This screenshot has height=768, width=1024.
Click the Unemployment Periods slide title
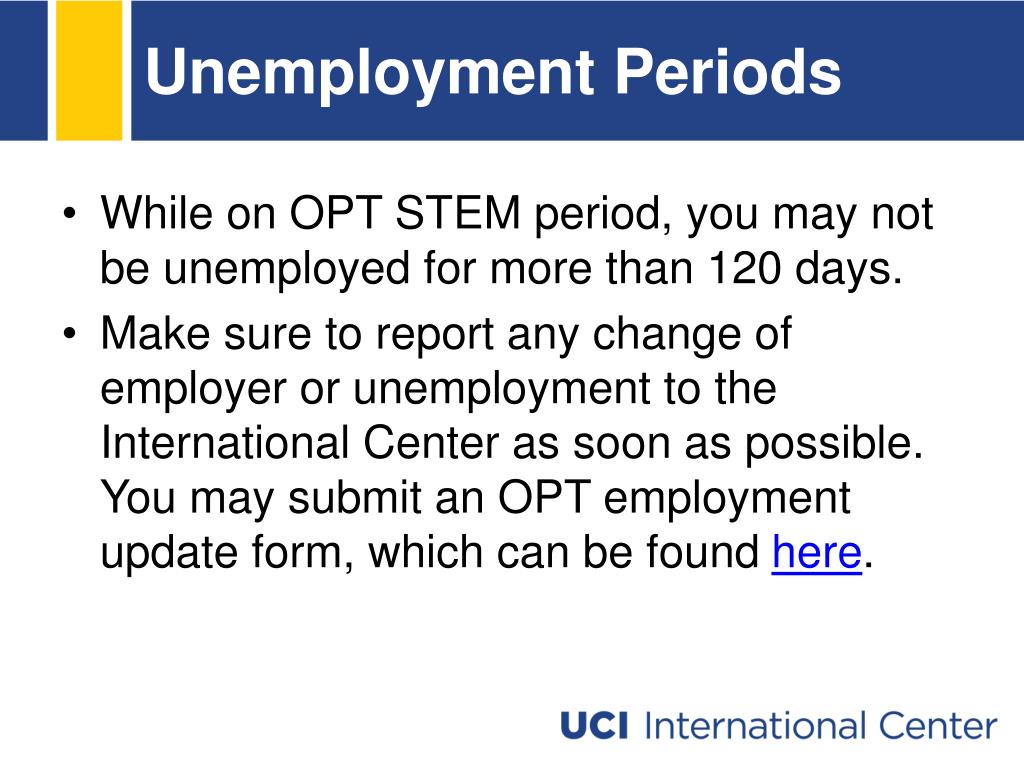493,72
